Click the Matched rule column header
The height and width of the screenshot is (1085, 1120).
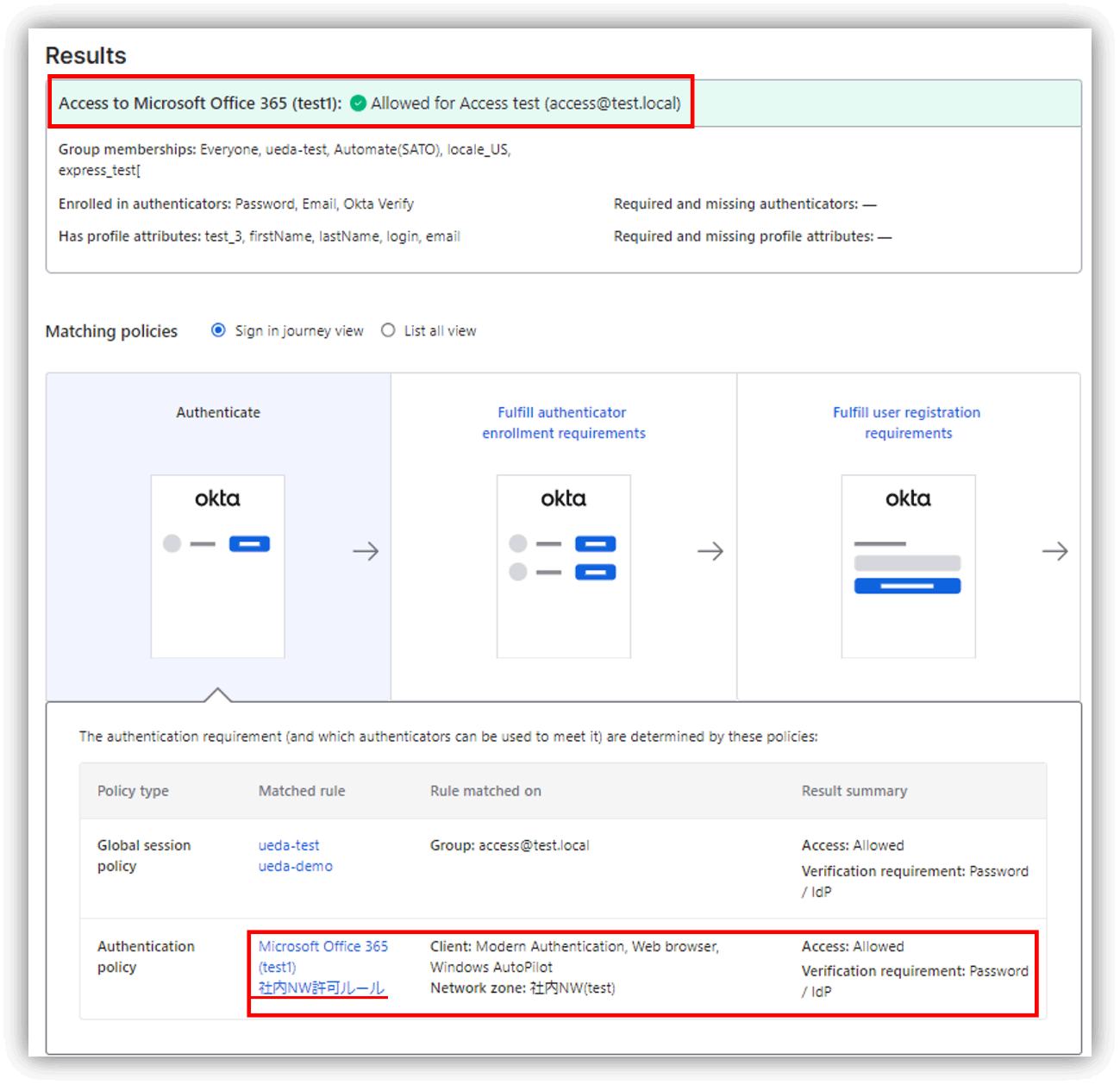(x=302, y=791)
